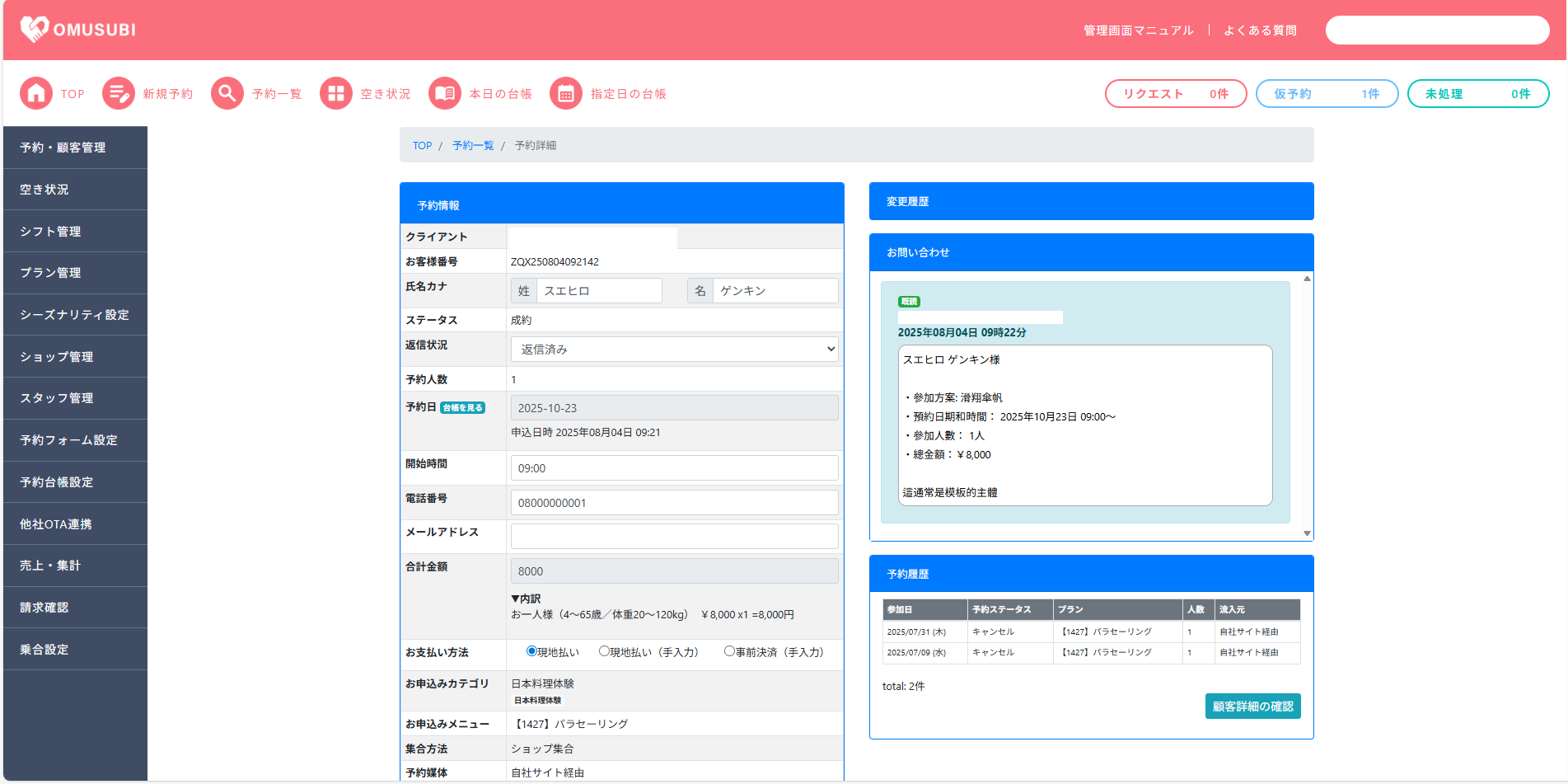Follow the 予約一覧 breadcrumb link
The height and width of the screenshot is (784, 1568).
pyautogui.click(x=472, y=146)
